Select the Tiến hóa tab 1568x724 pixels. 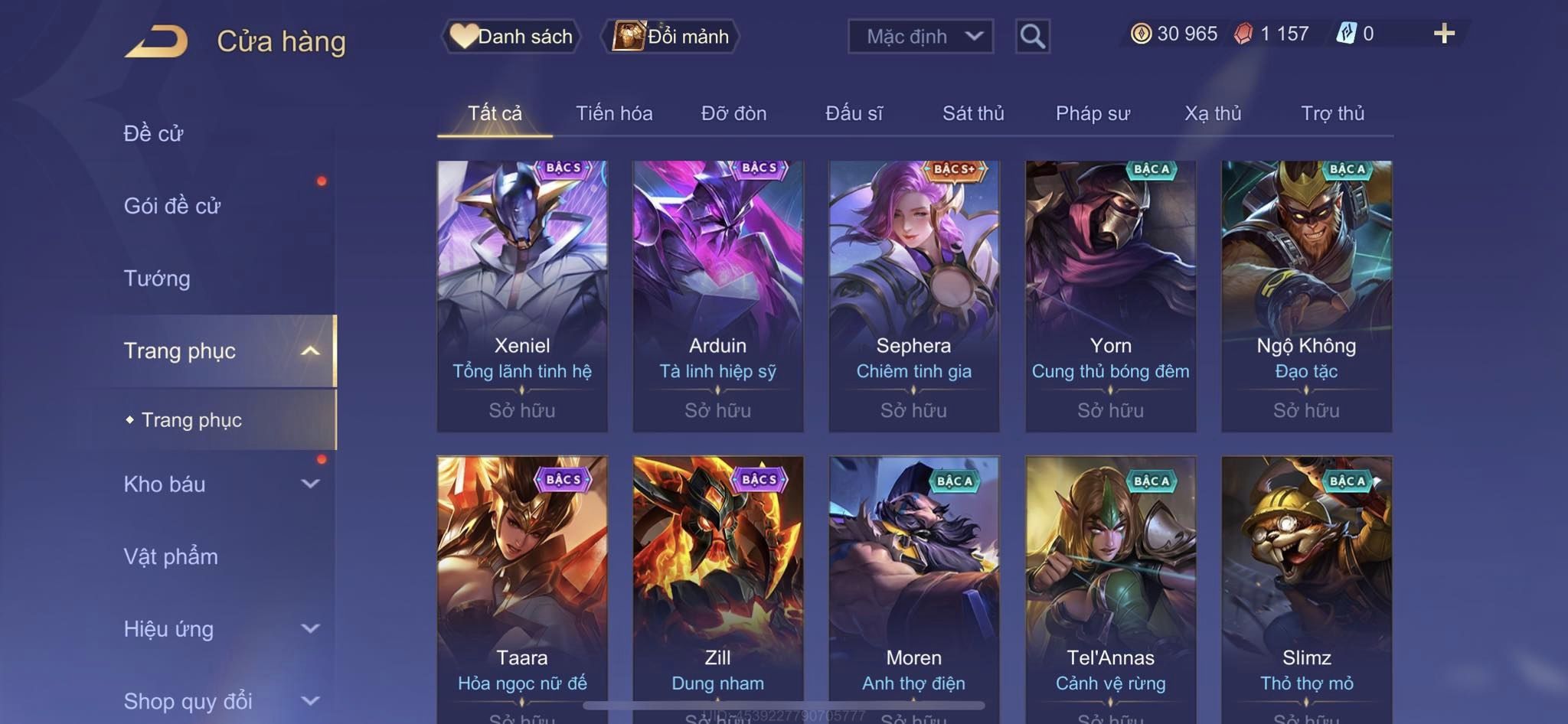point(614,113)
